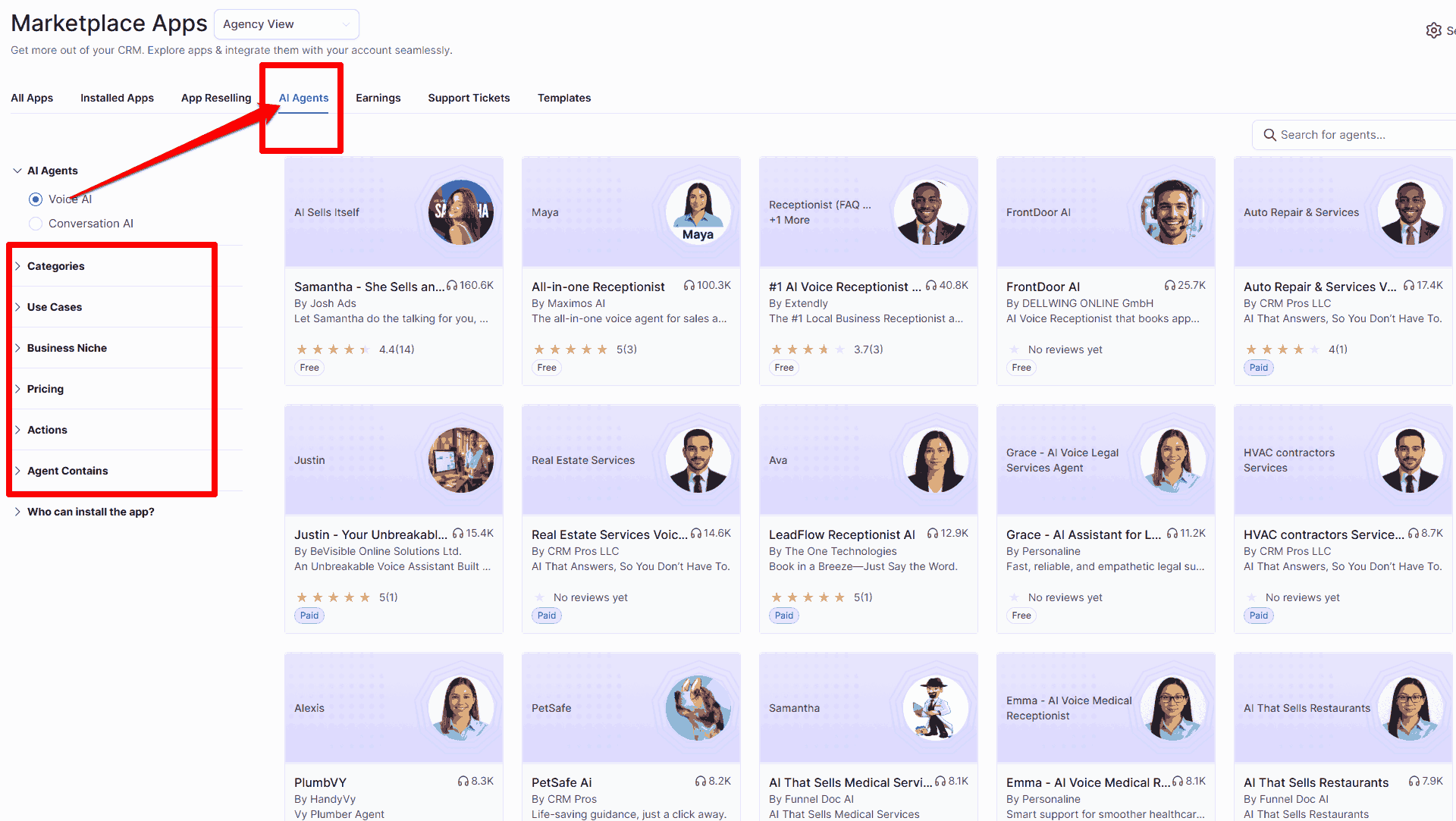Collapse the AI Agents filter section
This screenshot has width=1456, height=821.
(17, 171)
